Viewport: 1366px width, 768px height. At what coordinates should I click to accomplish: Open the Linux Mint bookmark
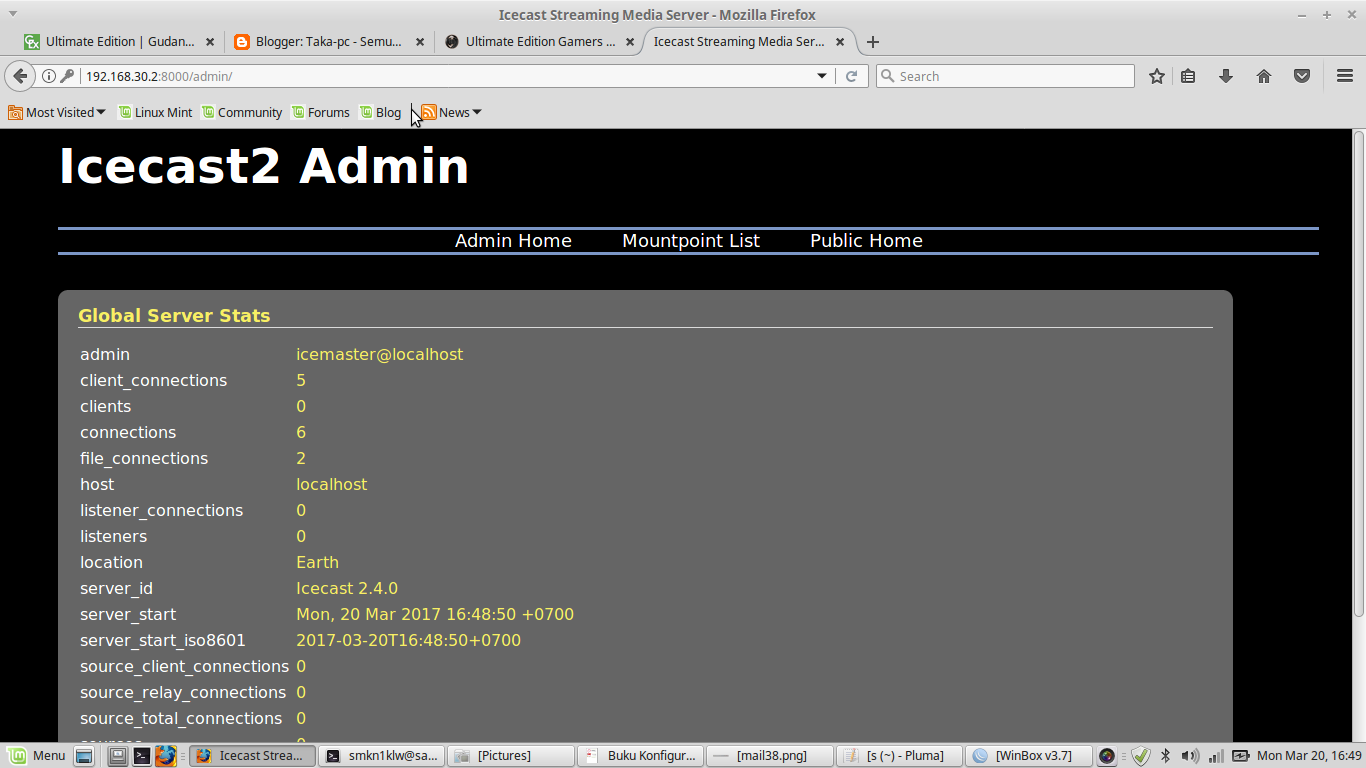[x=155, y=113]
